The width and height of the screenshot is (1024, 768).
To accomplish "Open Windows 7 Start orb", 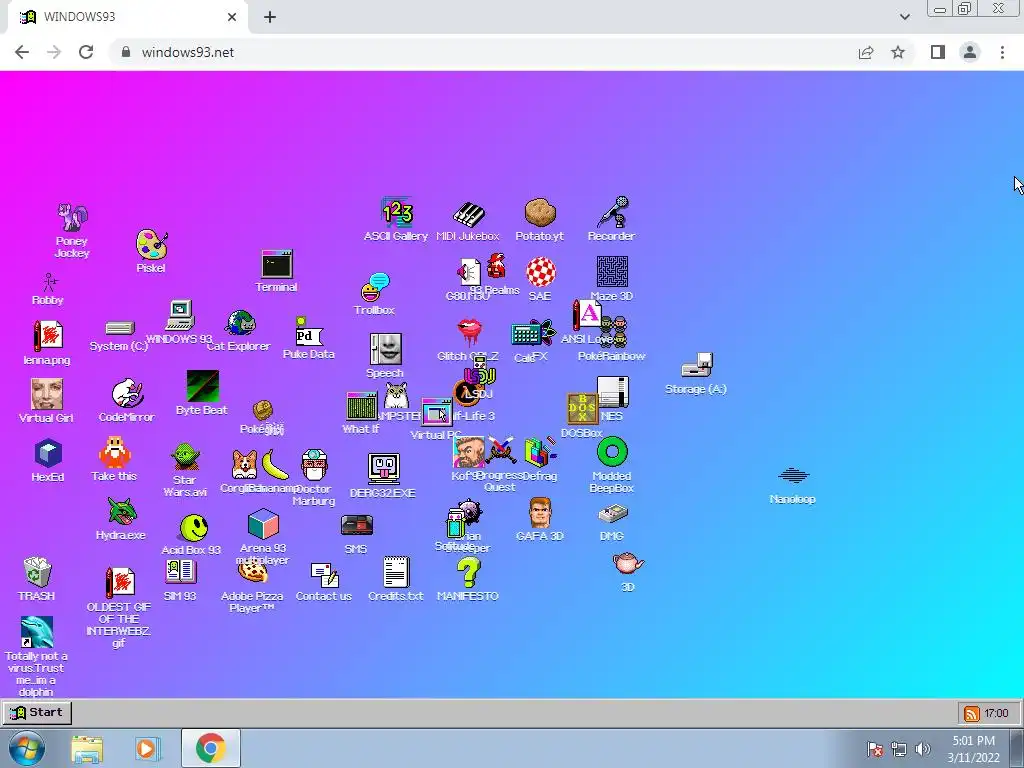I will 27,748.
